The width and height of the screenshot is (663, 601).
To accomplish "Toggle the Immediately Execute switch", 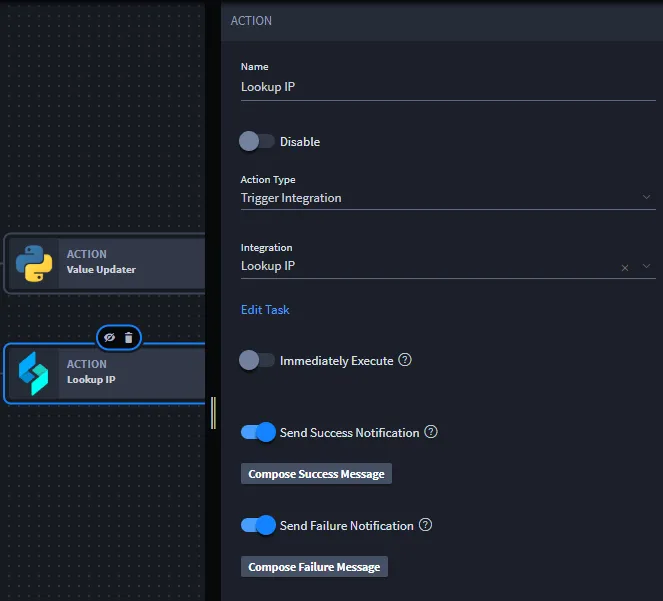I will (x=257, y=360).
